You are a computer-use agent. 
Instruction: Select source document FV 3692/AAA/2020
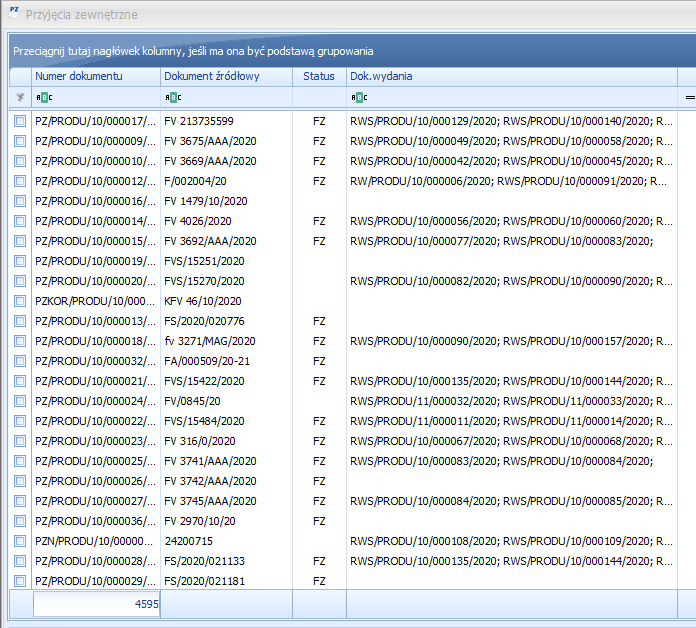[210, 241]
